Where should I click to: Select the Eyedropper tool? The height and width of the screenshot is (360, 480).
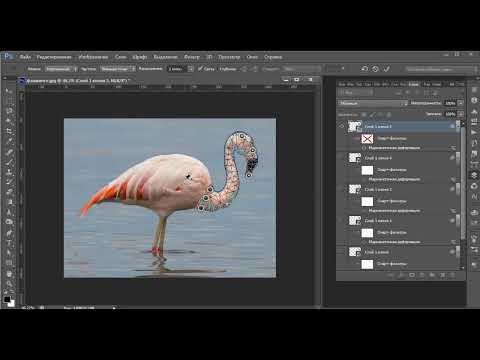pyautogui.click(x=9, y=141)
